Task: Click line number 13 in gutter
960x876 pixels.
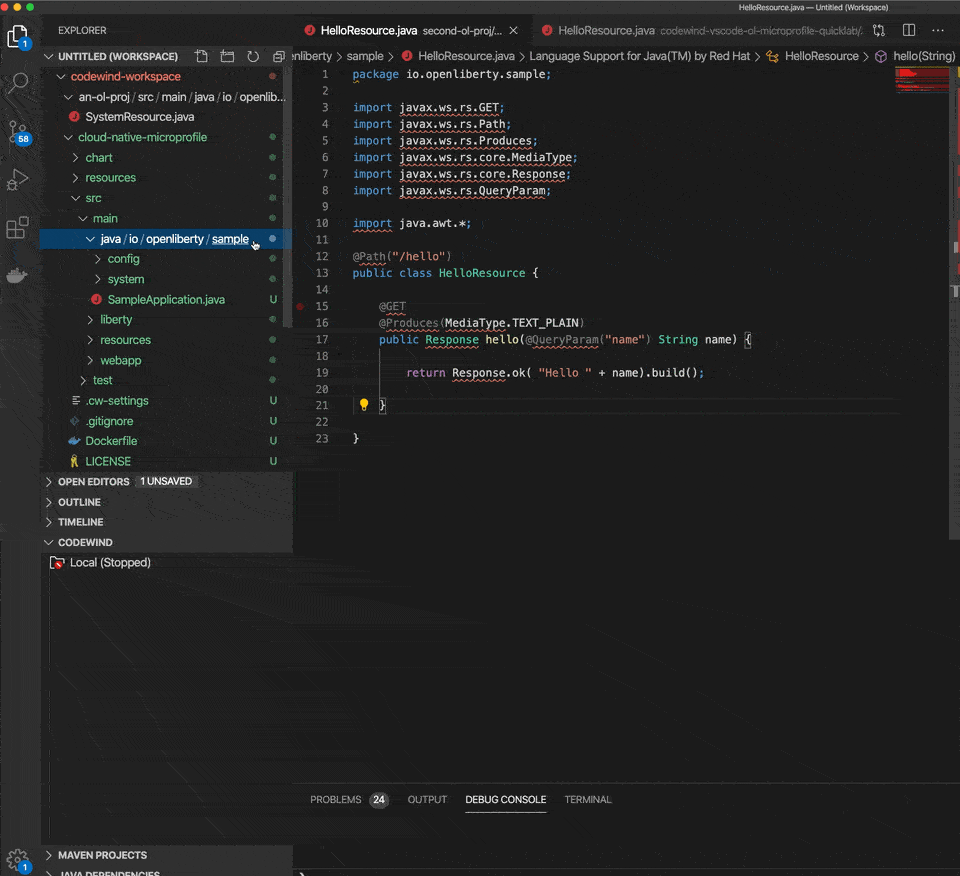Action: click(321, 273)
